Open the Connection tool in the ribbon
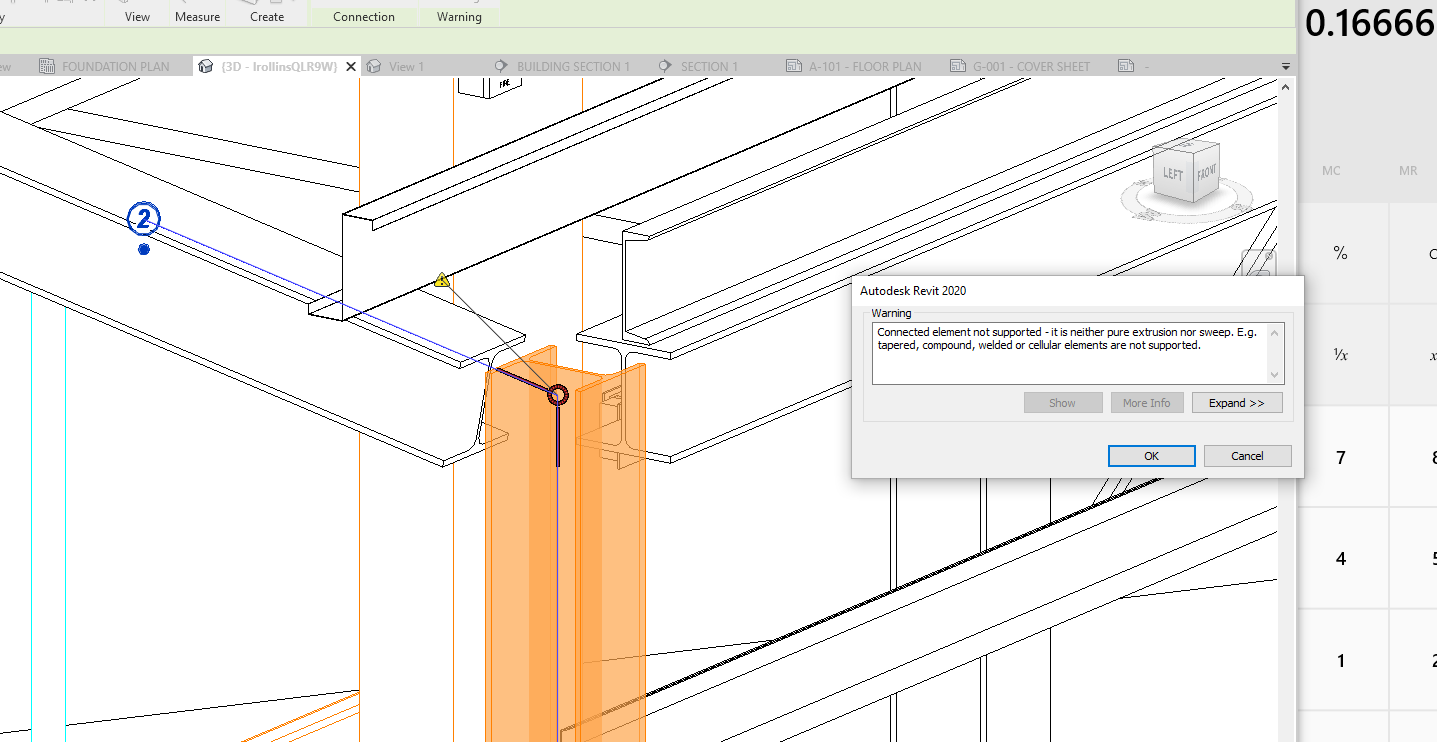Screen dimensions: 1437x742 (x=363, y=16)
